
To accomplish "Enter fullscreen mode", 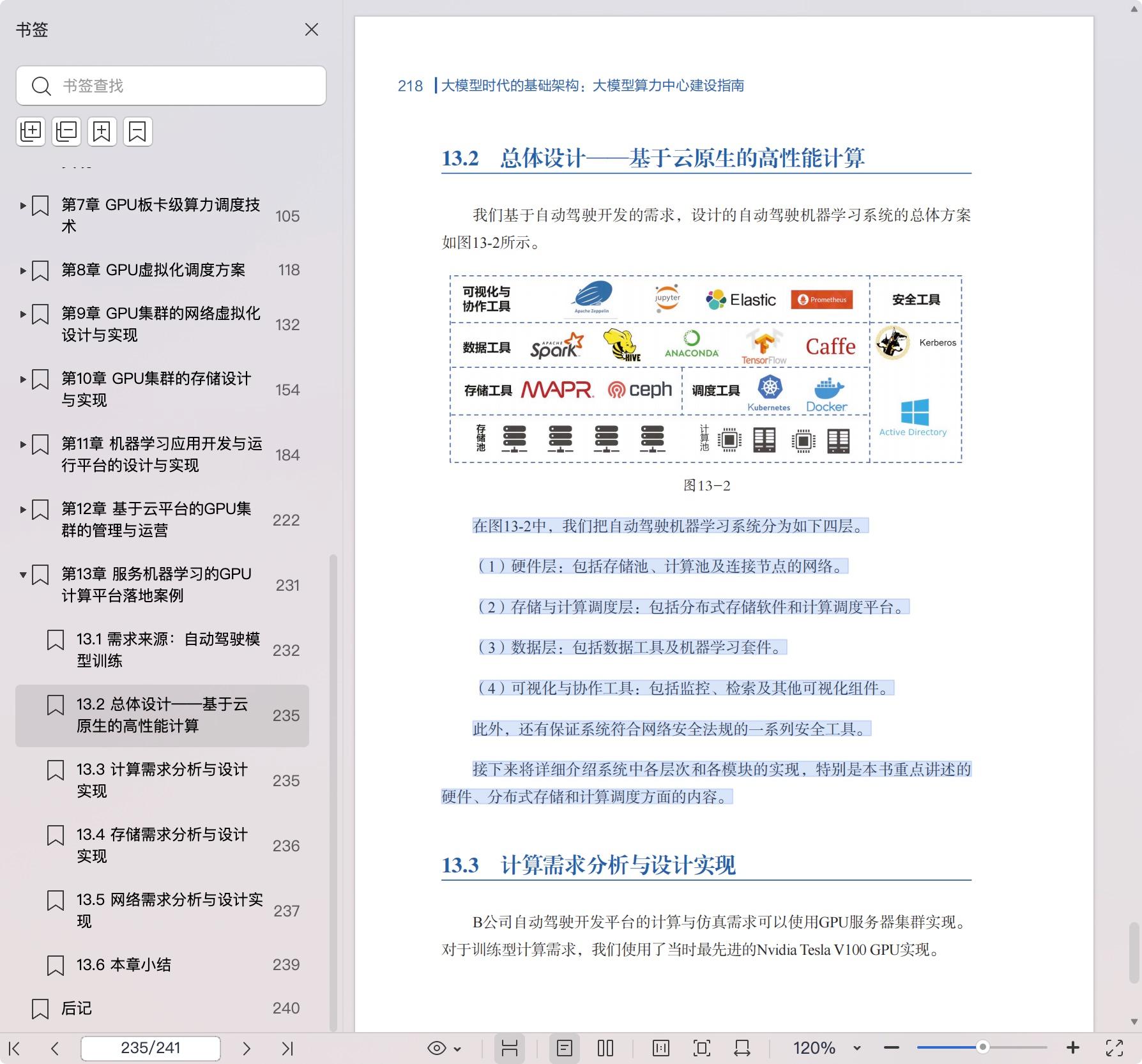I will (x=1115, y=1048).
